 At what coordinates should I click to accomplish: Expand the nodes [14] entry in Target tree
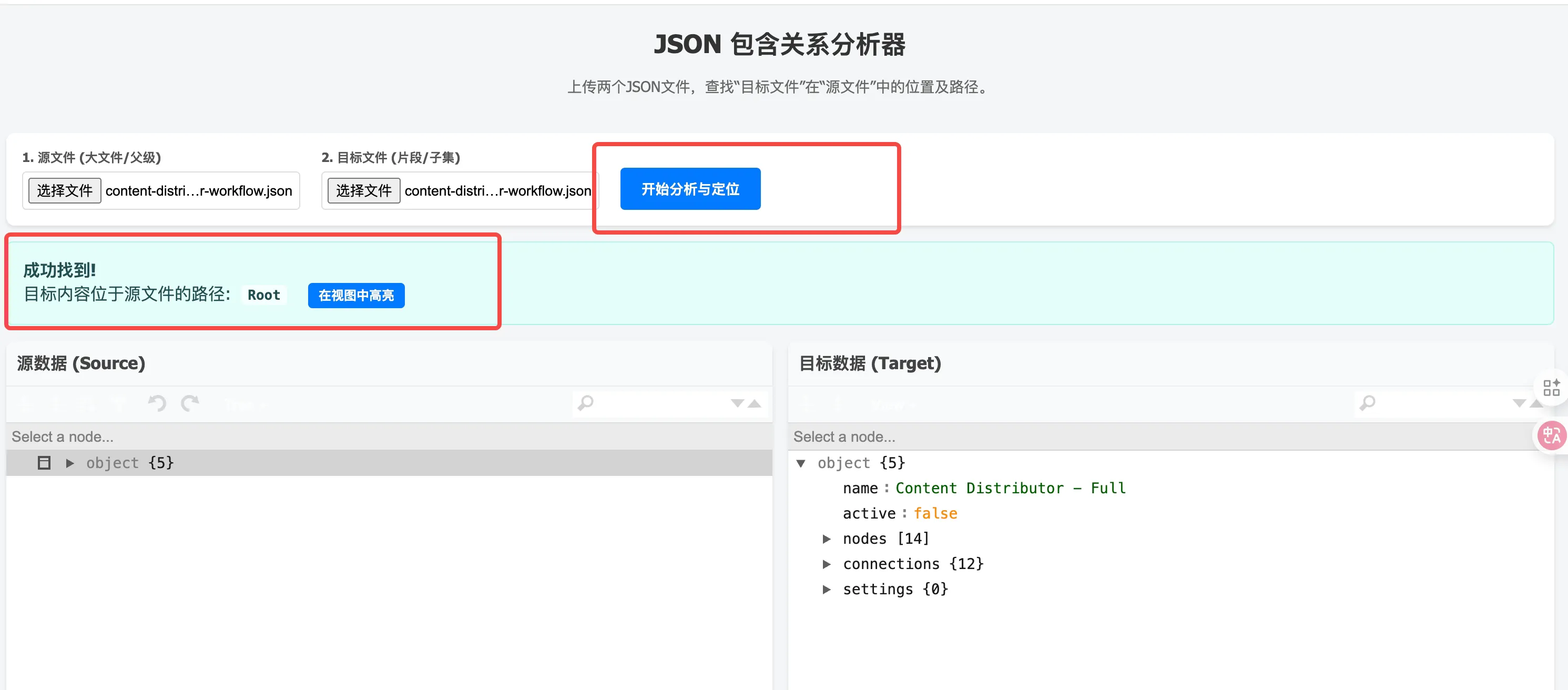(827, 539)
